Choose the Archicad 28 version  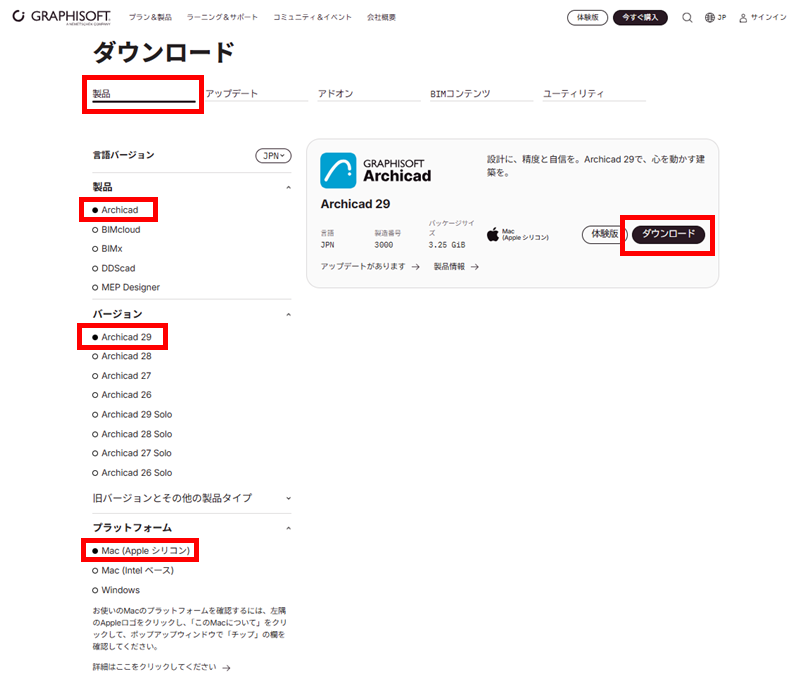122,356
